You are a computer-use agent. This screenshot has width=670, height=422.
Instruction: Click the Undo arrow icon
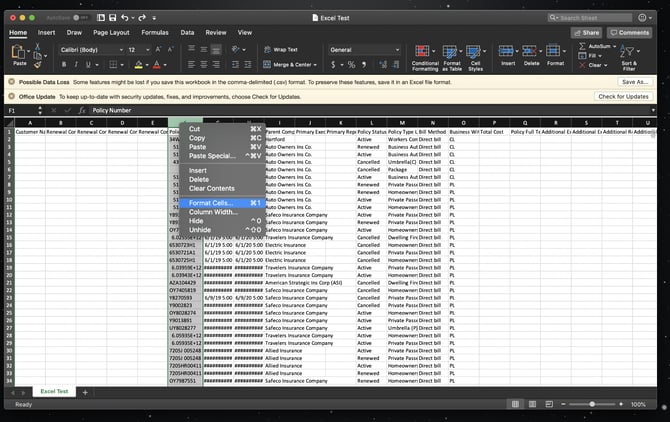point(124,18)
